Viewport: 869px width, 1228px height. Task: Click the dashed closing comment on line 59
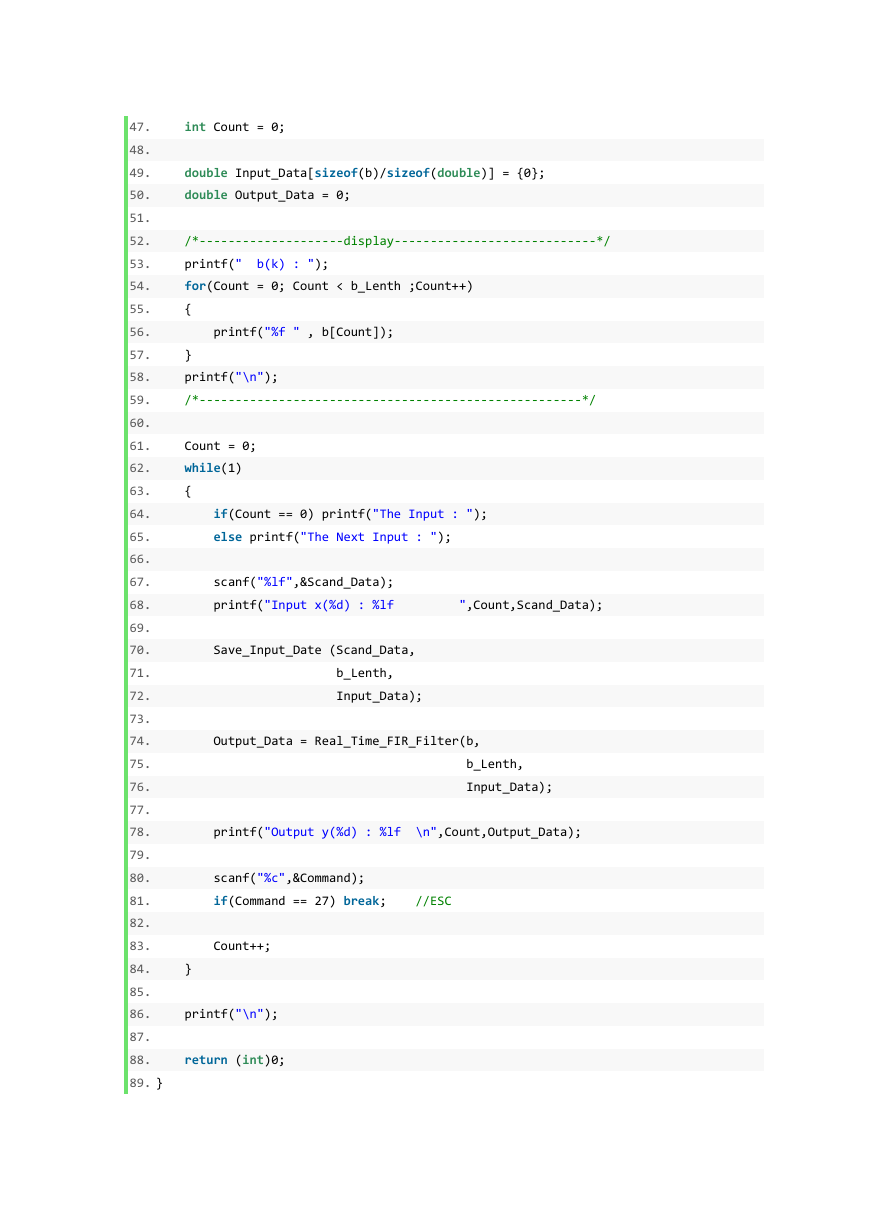(390, 400)
